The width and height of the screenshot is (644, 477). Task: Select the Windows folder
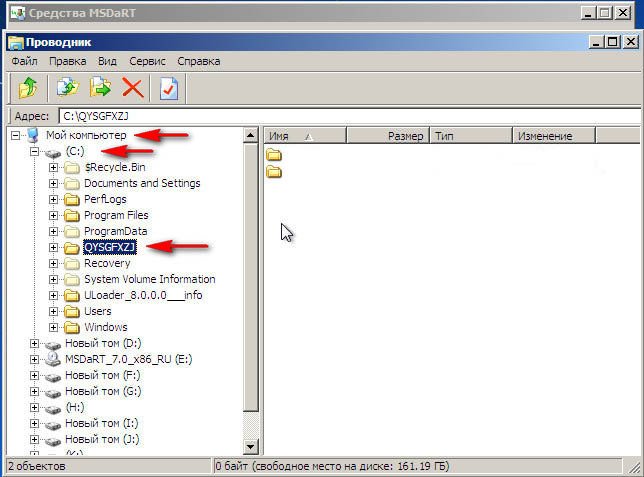(x=106, y=328)
